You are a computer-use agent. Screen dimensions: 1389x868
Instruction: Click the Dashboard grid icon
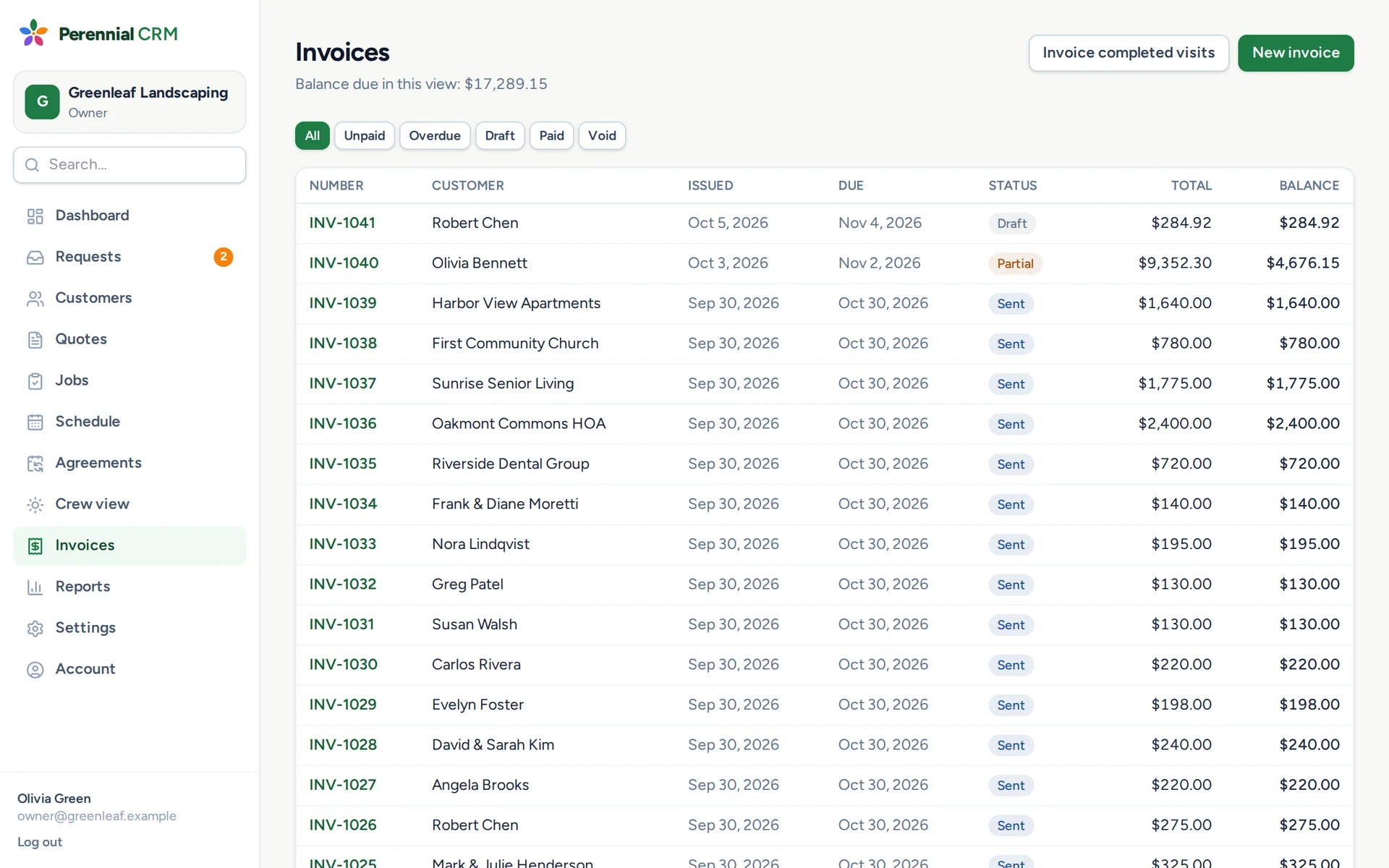[35, 216]
